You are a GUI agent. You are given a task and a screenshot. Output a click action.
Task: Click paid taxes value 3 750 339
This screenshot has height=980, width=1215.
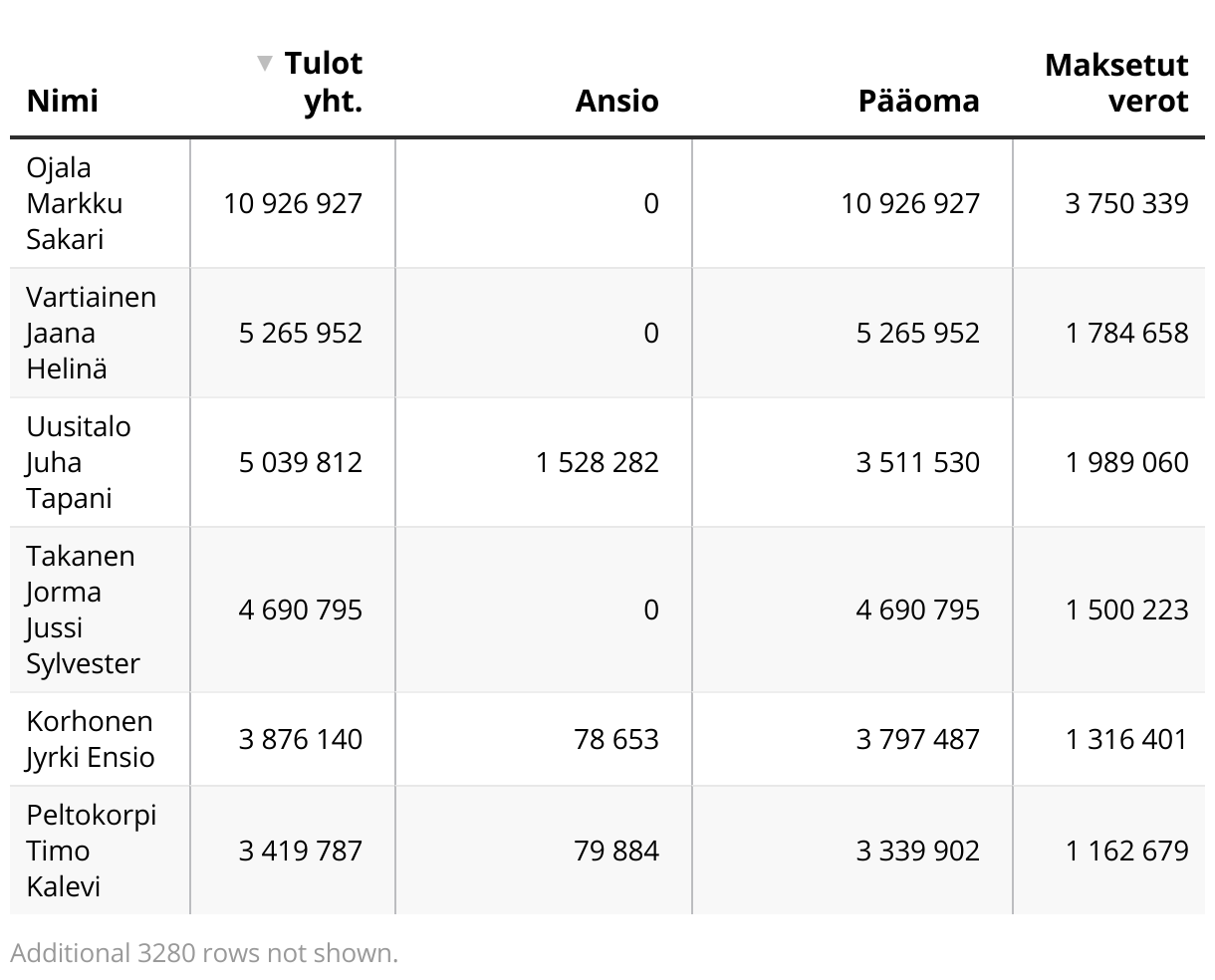click(x=1126, y=203)
